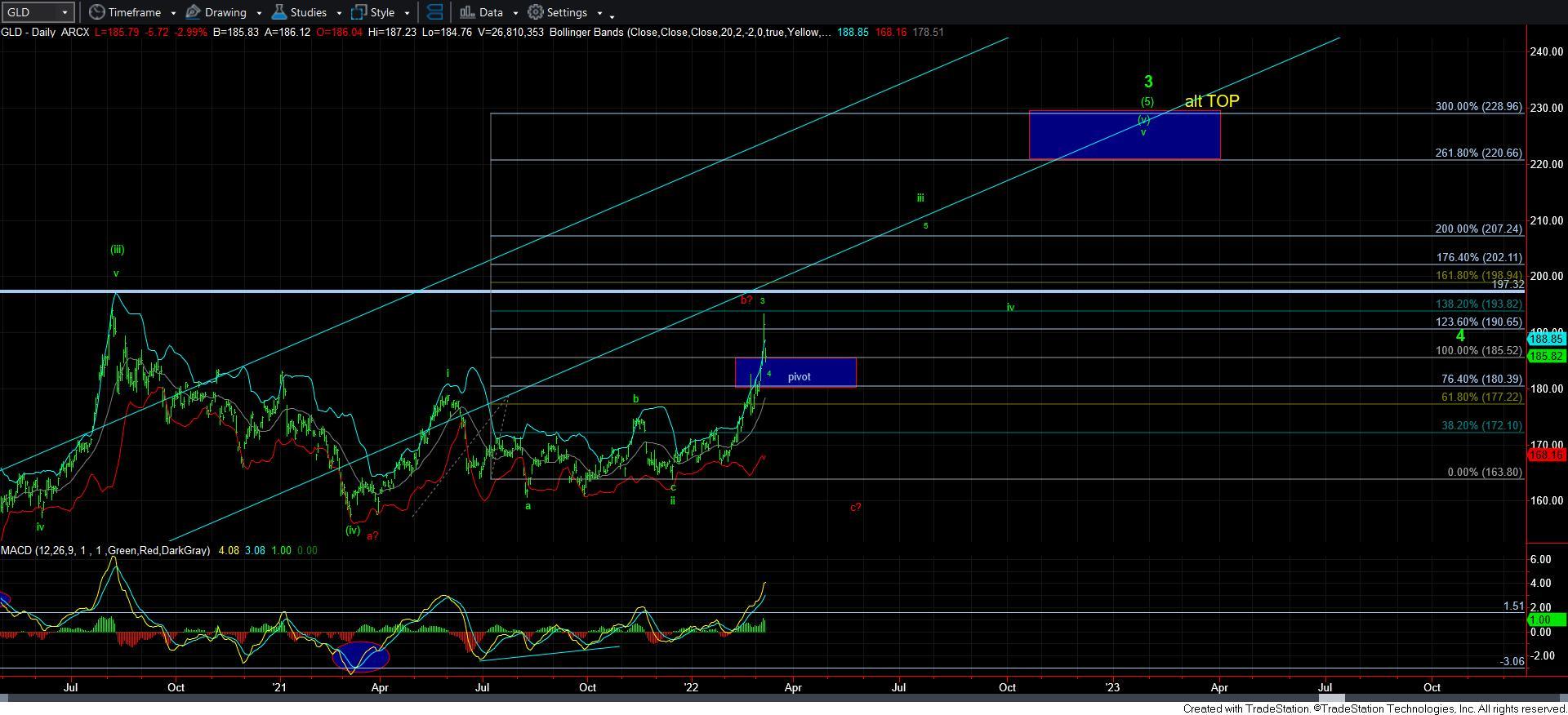The image size is (1568, 715).
Task: Click the horizontal scrollbar below the chart
Action: [x=784, y=699]
